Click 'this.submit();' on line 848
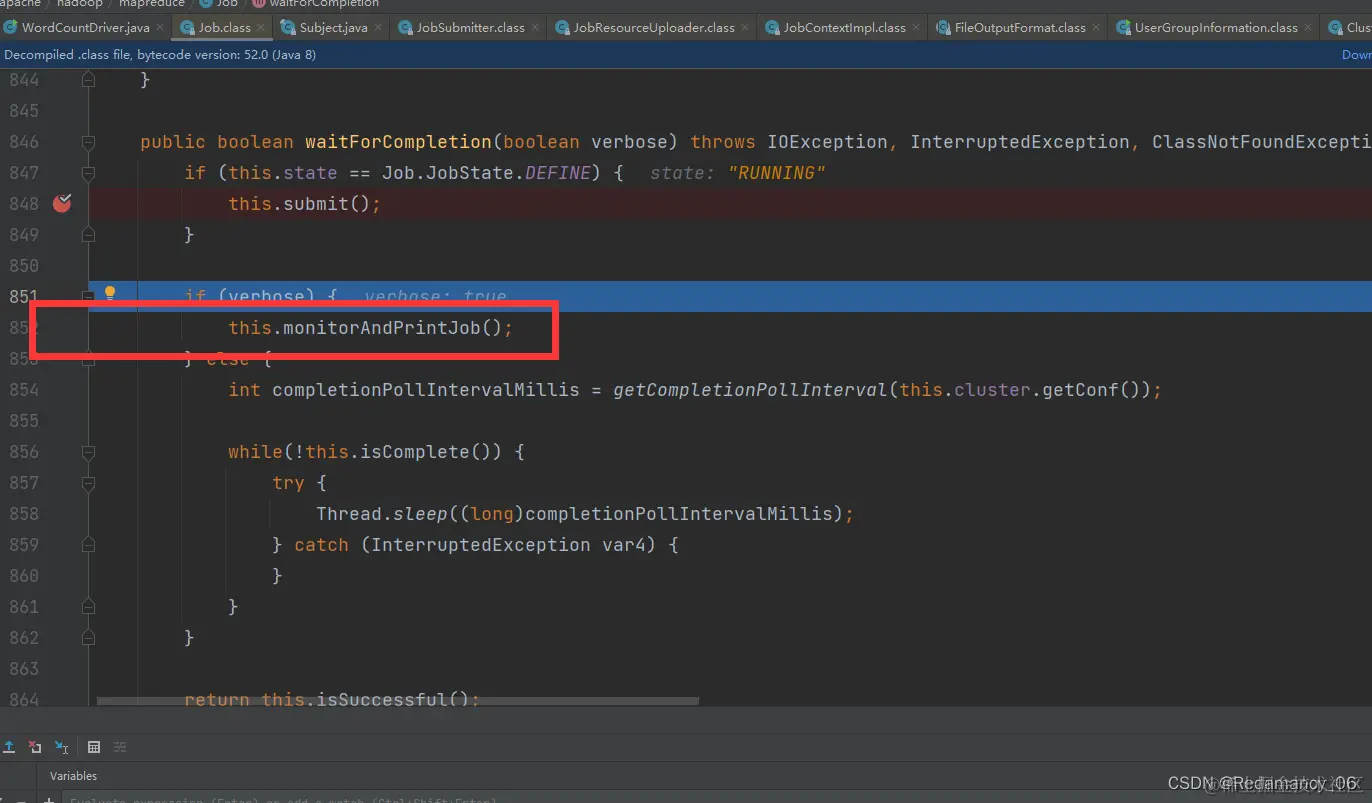The image size is (1372, 803). [x=304, y=204]
